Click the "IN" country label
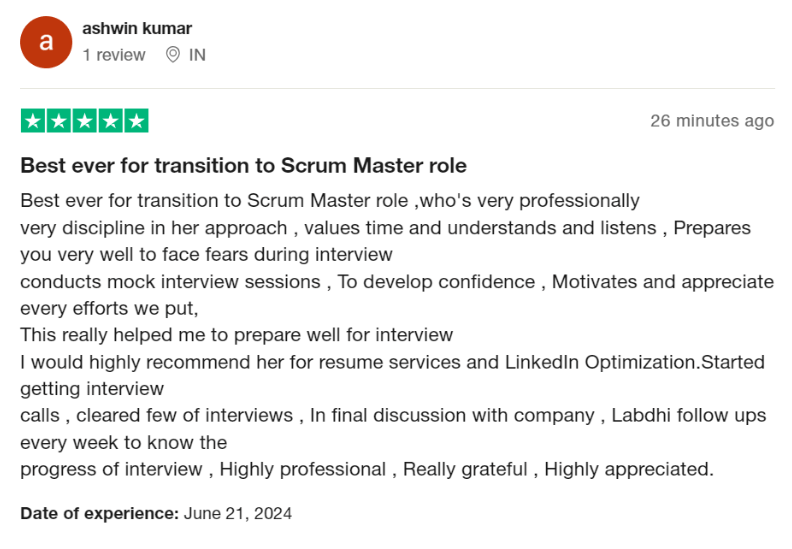This screenshot has height=549, width=792. [197, 55]
